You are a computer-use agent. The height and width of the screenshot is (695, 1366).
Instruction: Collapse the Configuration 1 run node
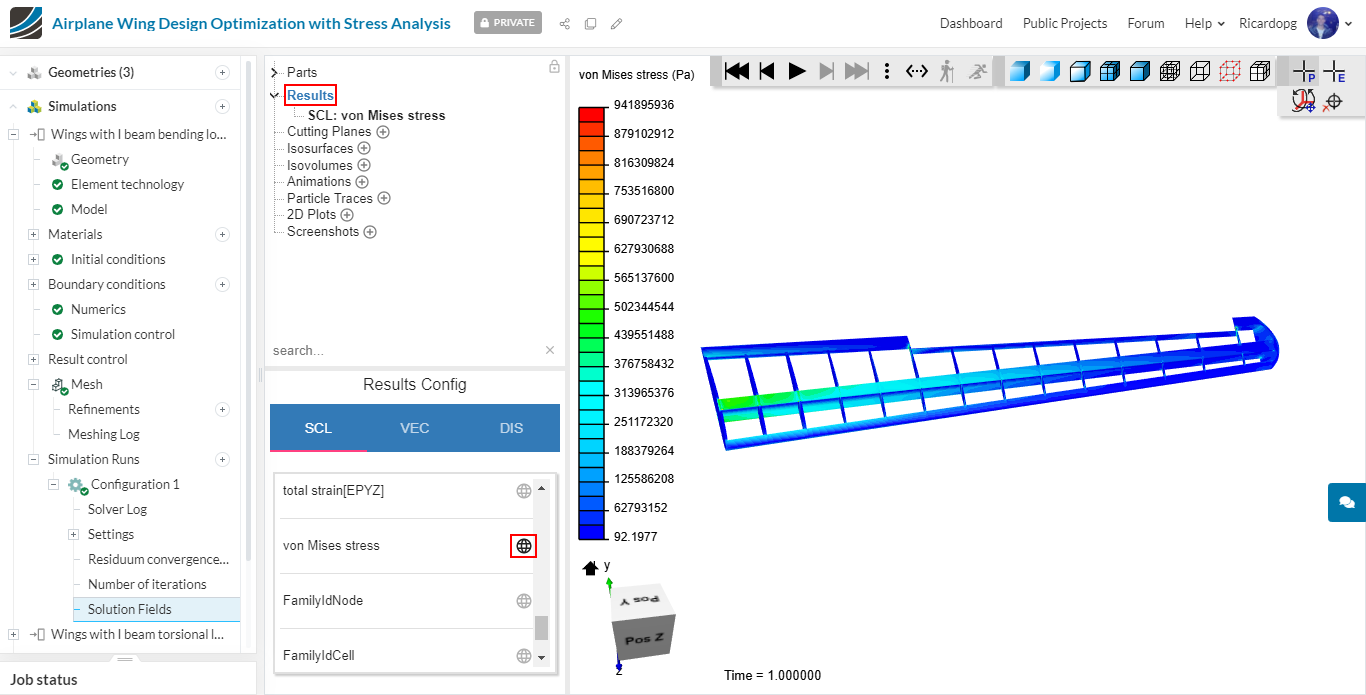click(54, 485)
